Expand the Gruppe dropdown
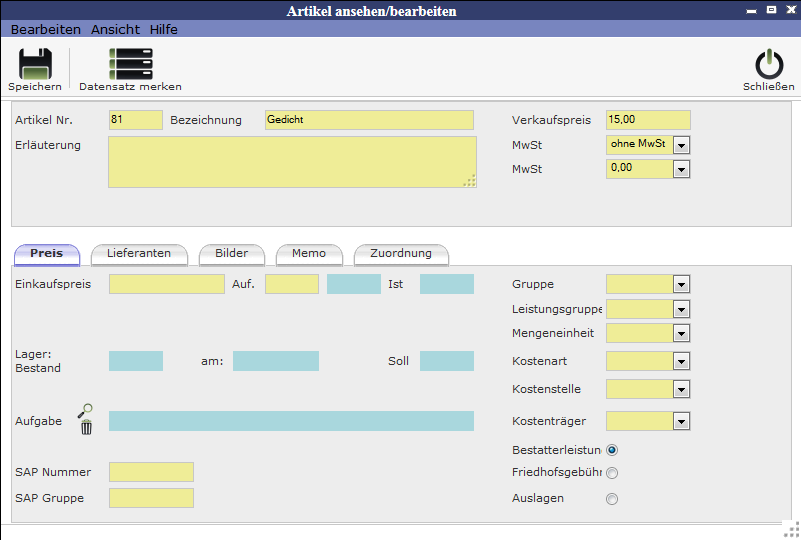 click(x=682, y=285)
